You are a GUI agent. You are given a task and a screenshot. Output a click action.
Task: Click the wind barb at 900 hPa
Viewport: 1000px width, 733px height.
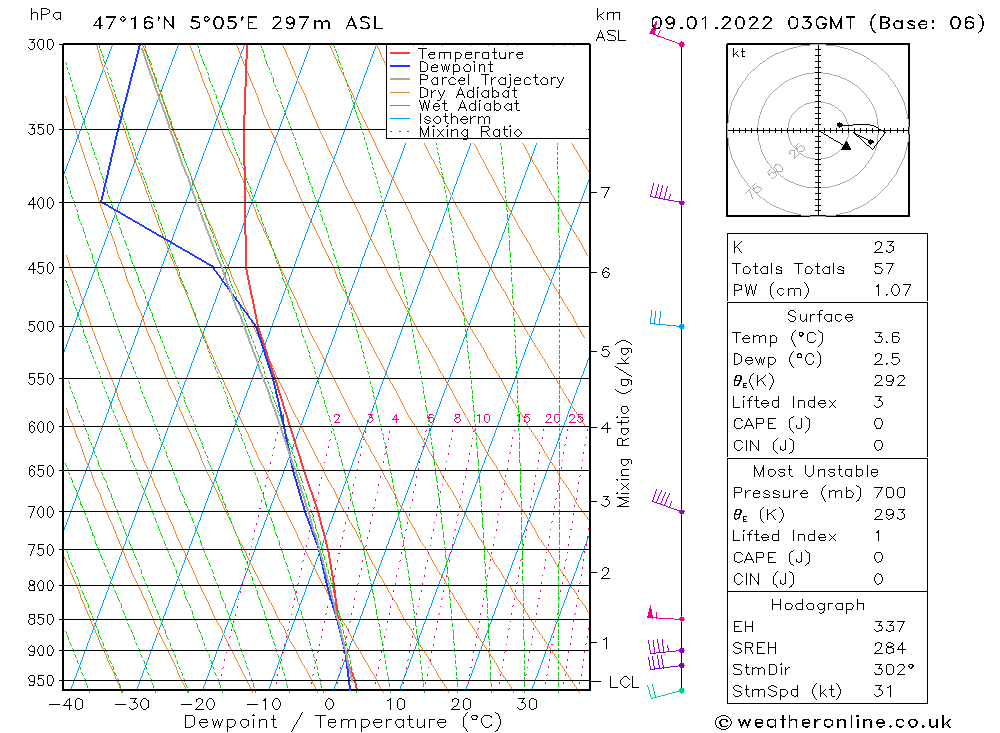[x=666, y=647]
